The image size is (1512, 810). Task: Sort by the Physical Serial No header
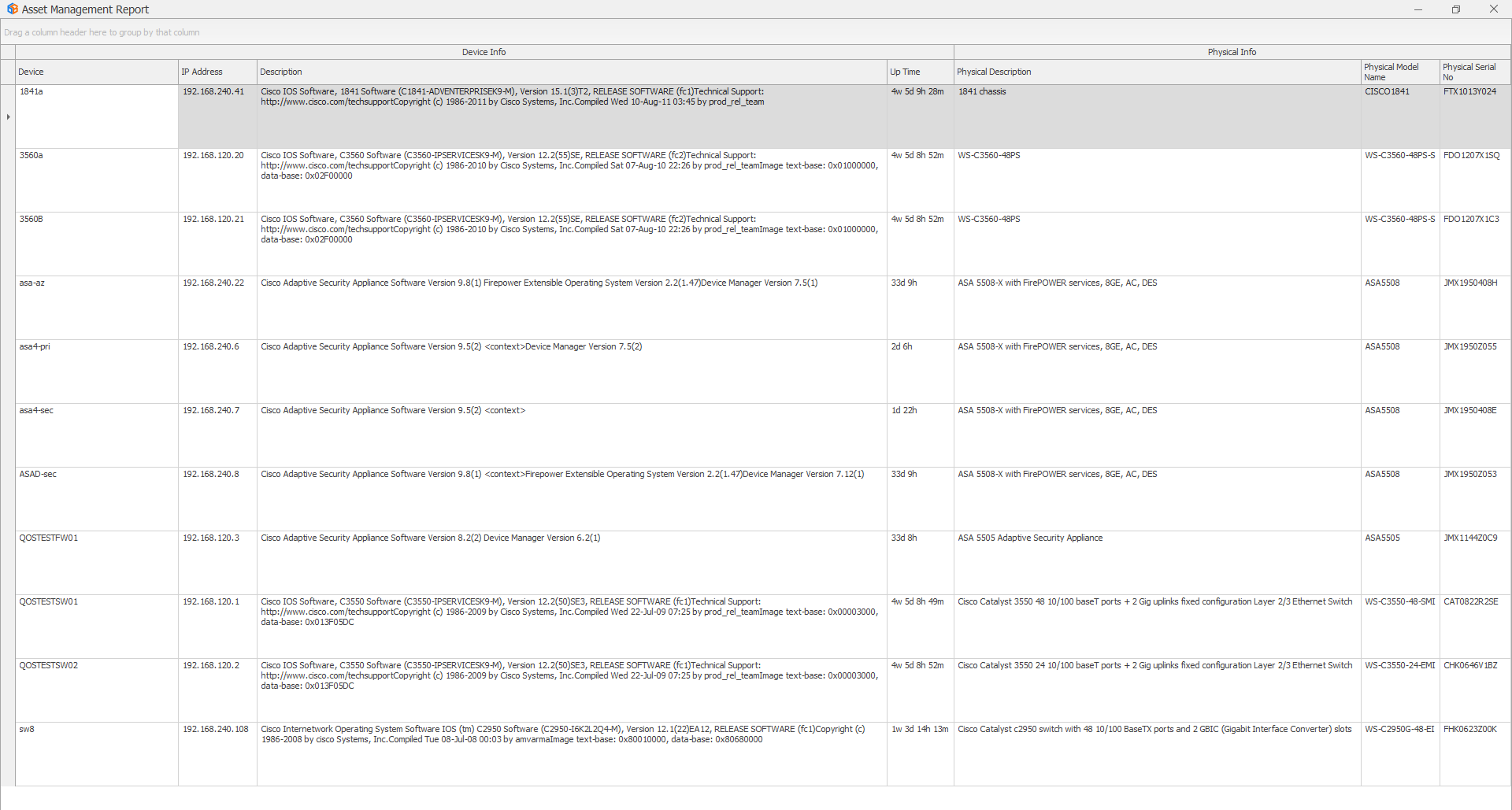point(1475,72)
